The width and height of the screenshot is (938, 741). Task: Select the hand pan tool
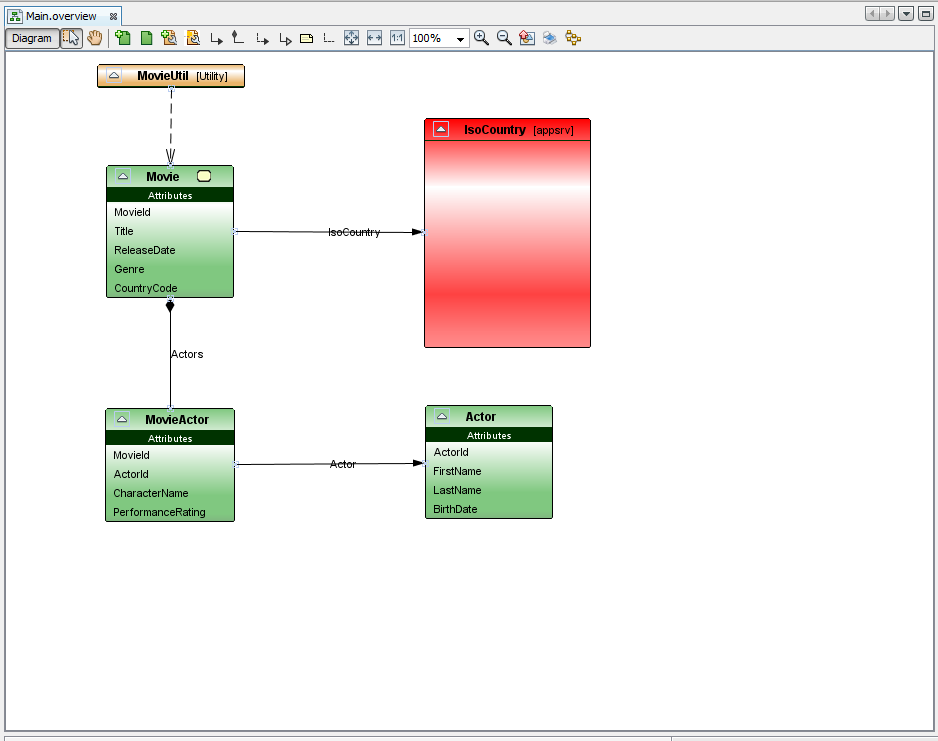(94, 38)
